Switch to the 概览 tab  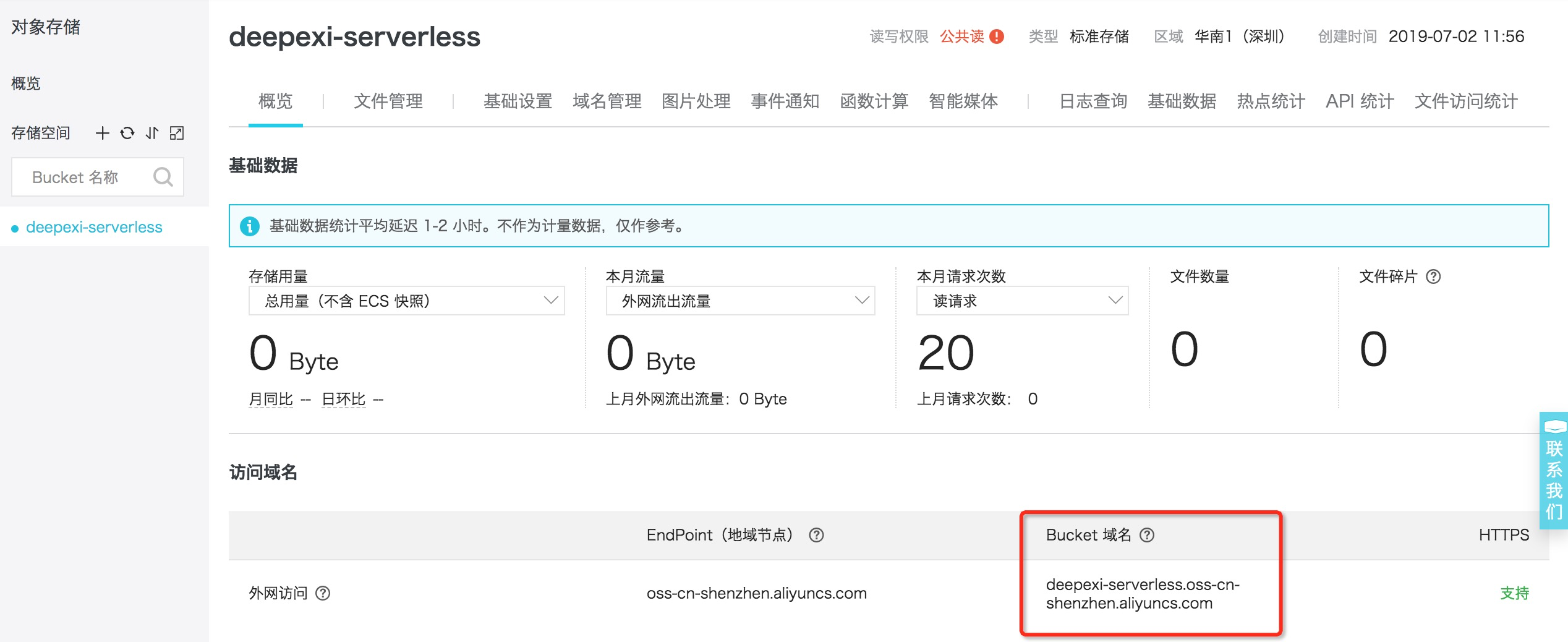point(276,101)
